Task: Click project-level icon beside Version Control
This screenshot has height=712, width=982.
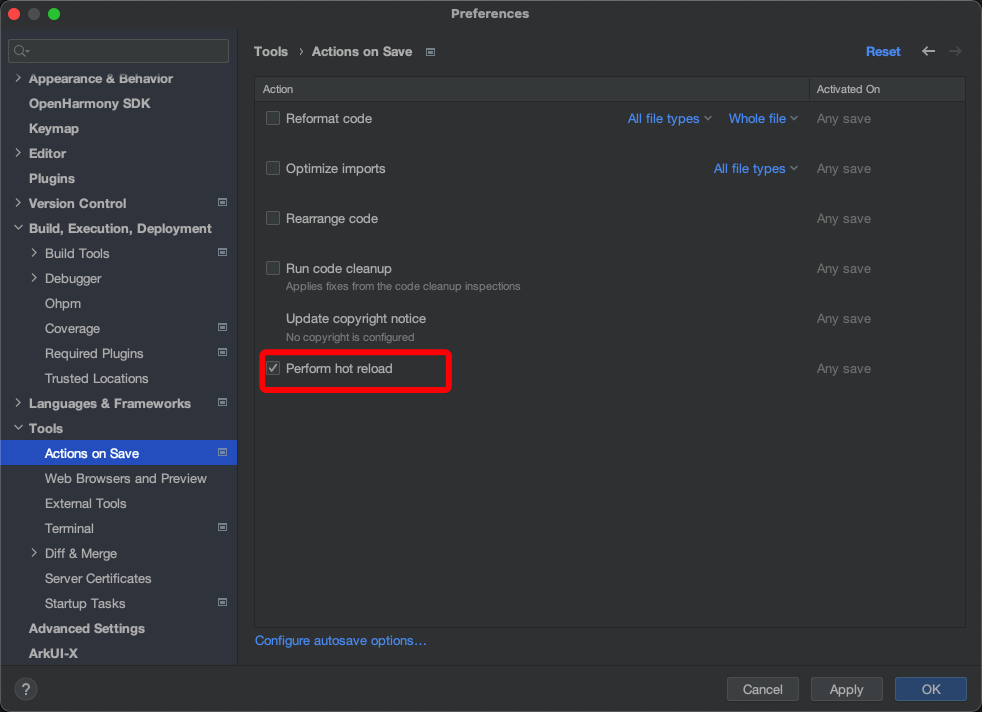Action: tap(222, 203)
